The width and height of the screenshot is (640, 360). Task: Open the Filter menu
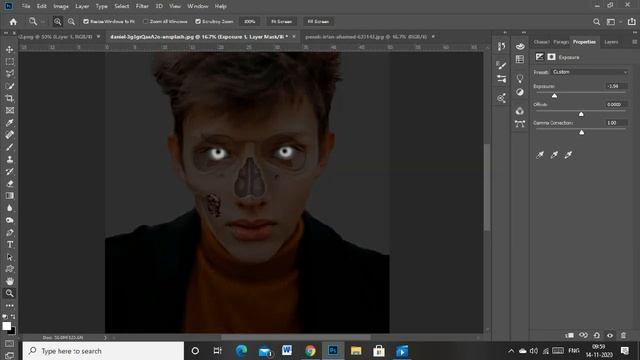tap(142, 6)
